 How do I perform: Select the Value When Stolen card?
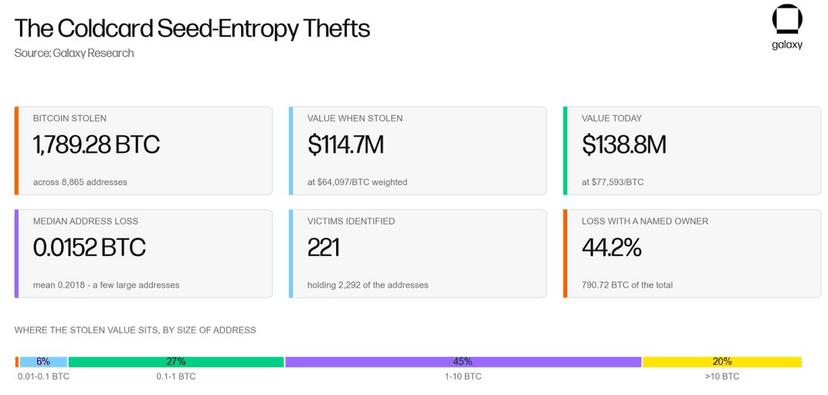click(418, 151)
